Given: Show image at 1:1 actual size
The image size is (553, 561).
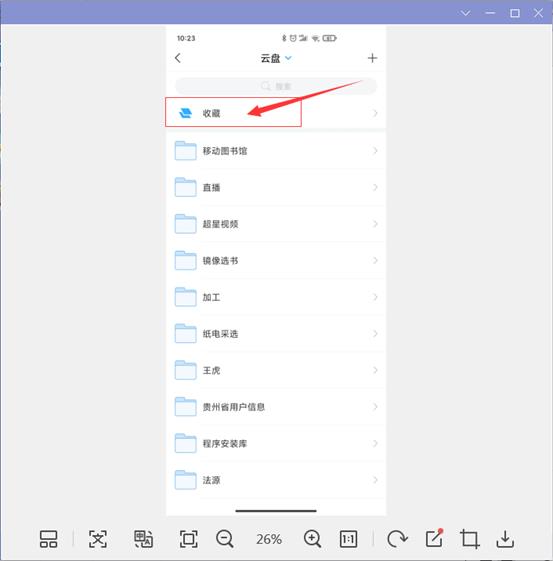Looking at the screenshot, I should [x=348, y=539].
